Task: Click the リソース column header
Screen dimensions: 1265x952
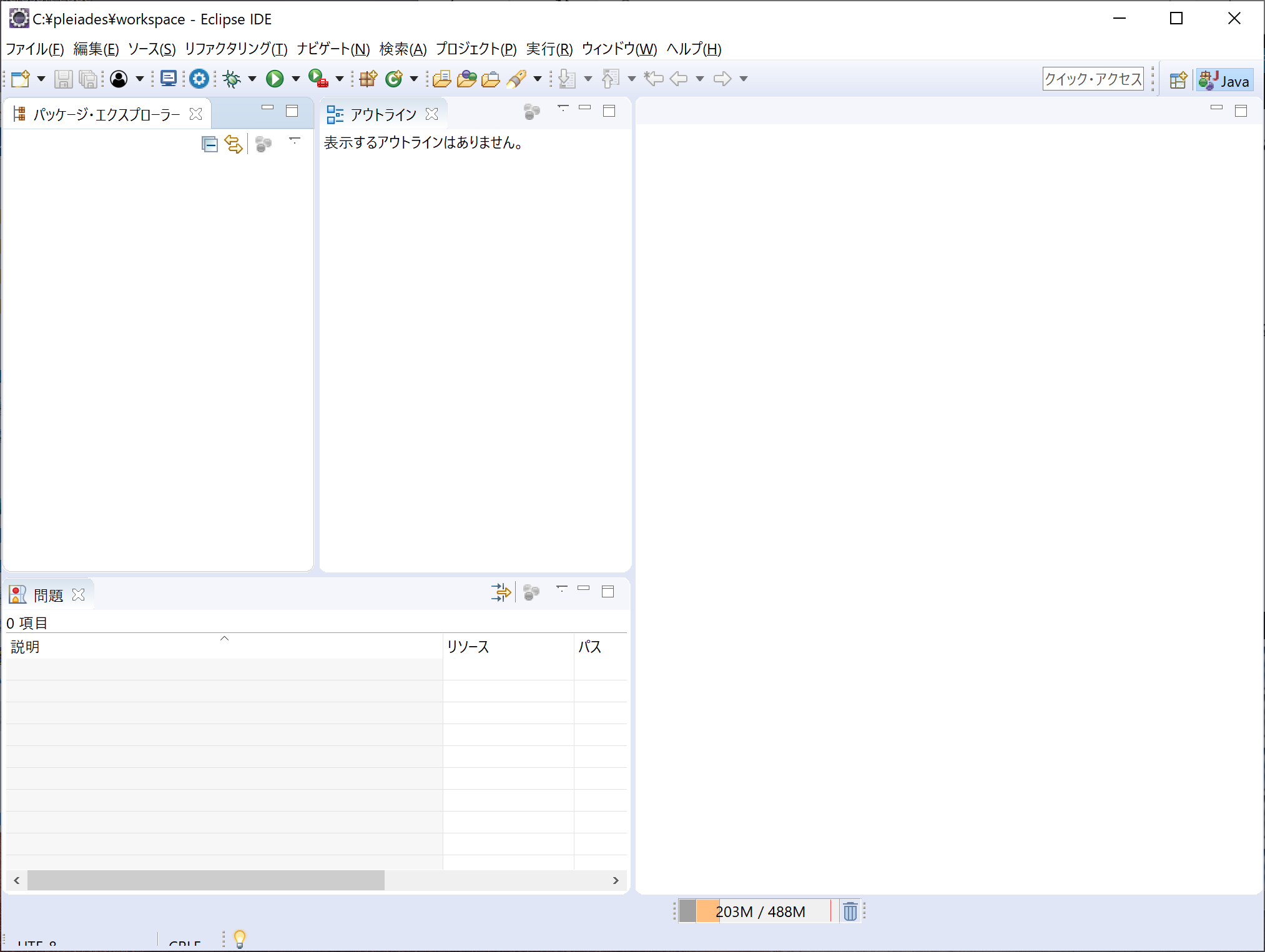Action: [468, 647]
